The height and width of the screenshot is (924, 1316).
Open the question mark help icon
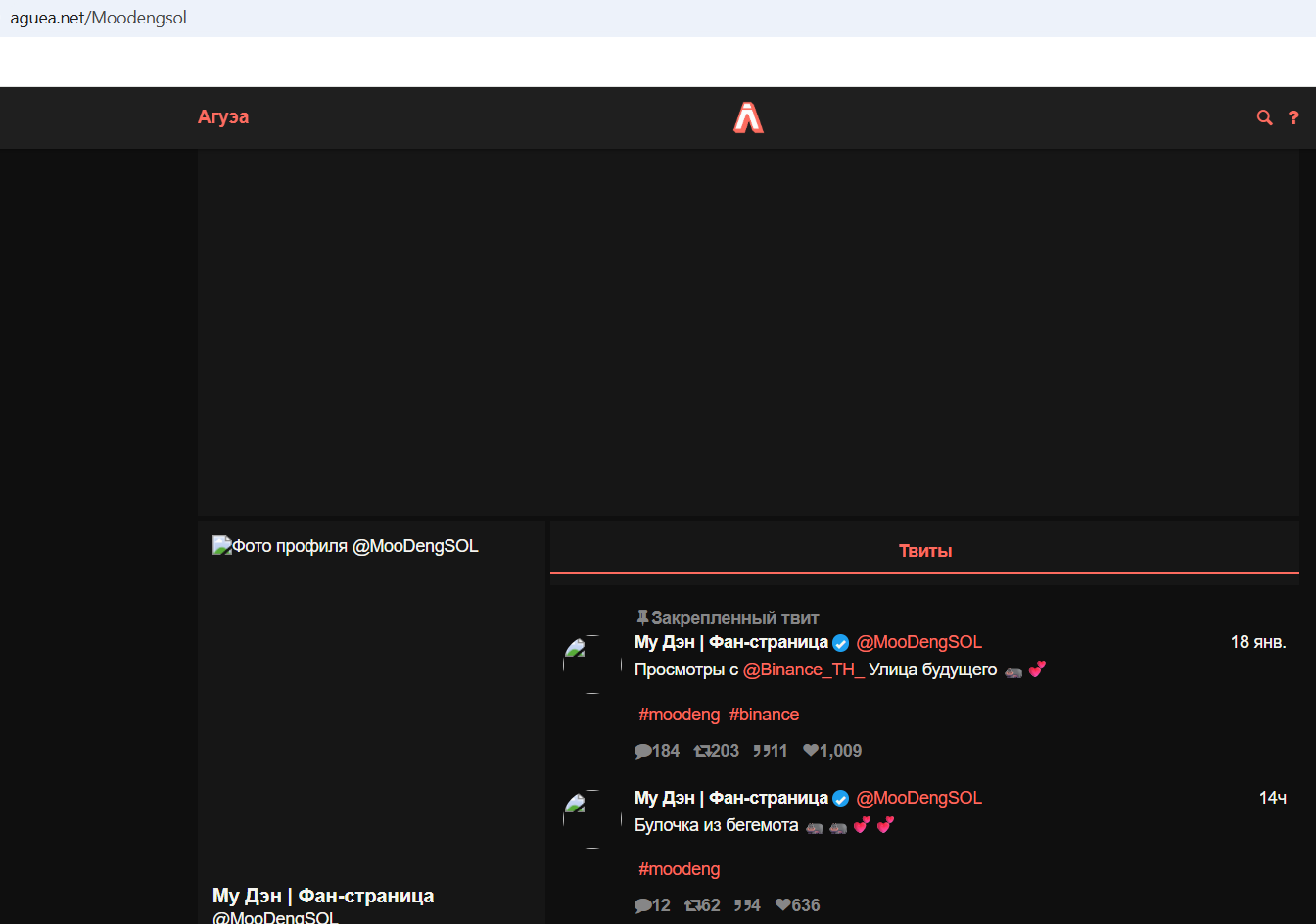1293,117
